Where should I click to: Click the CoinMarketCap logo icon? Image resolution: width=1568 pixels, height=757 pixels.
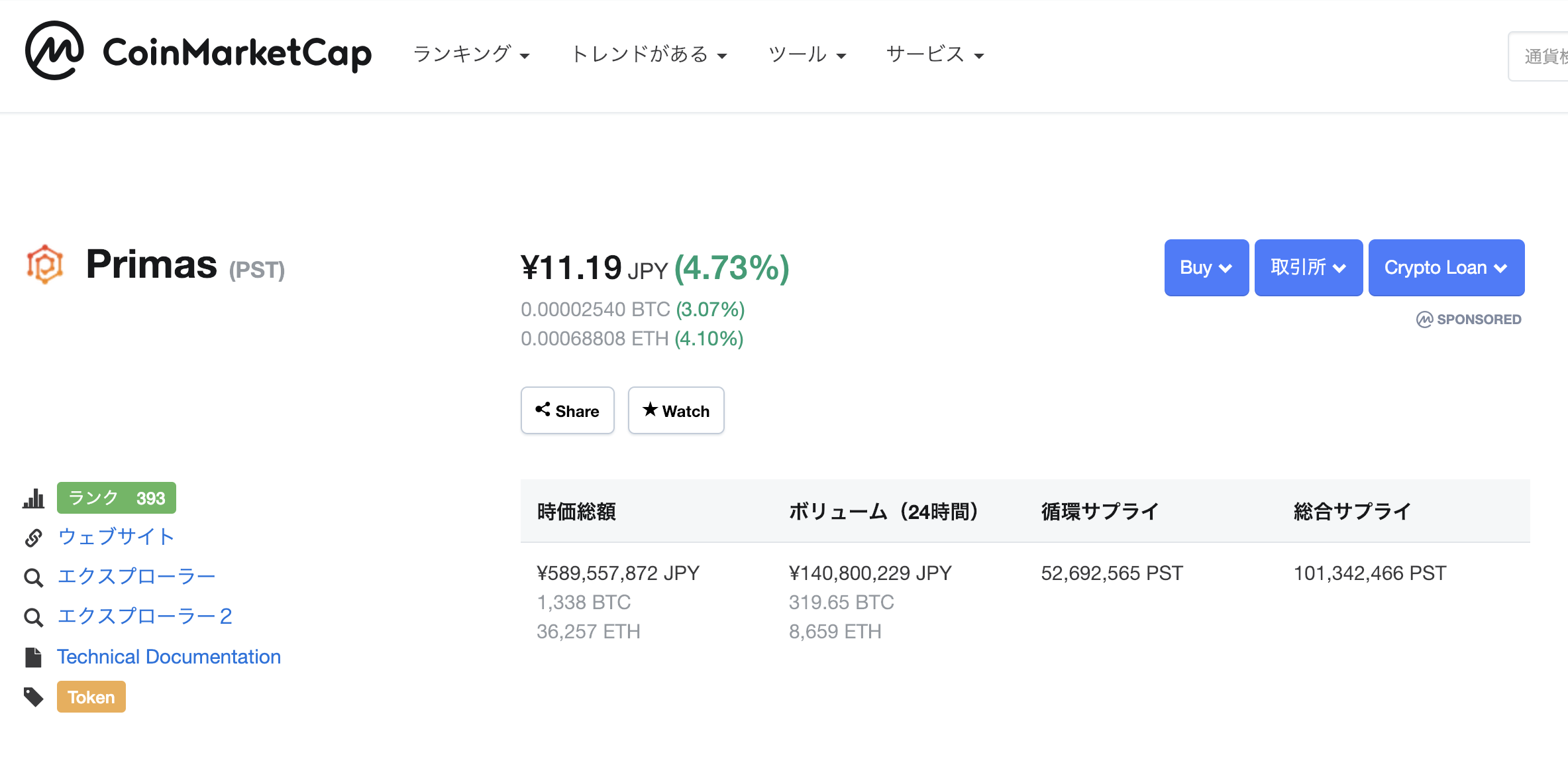(54, 51)
